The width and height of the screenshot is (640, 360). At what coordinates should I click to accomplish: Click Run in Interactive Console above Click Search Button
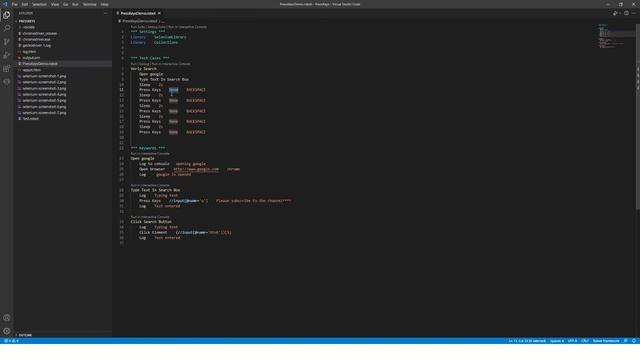coord(150,217)
